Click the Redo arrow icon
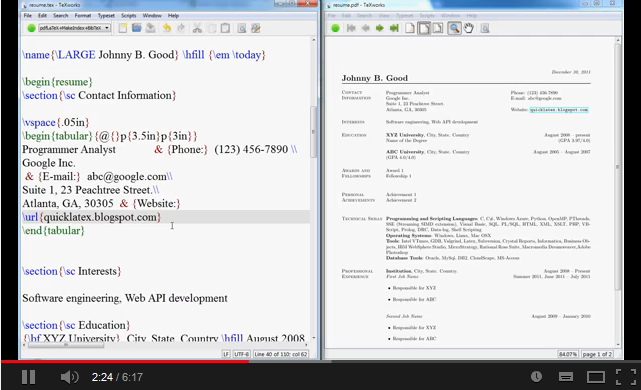 (181, 28)
